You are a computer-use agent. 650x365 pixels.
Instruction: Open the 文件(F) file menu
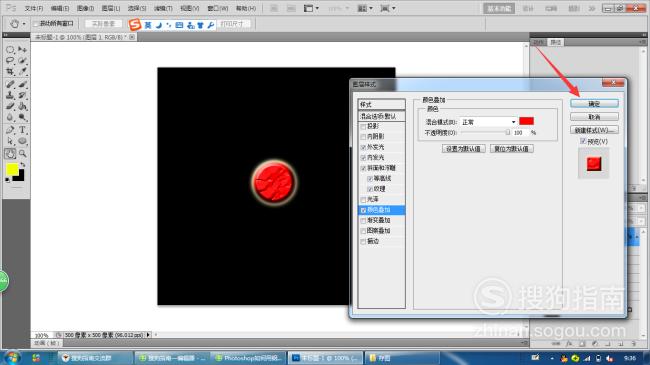click(x=34, y=8)
